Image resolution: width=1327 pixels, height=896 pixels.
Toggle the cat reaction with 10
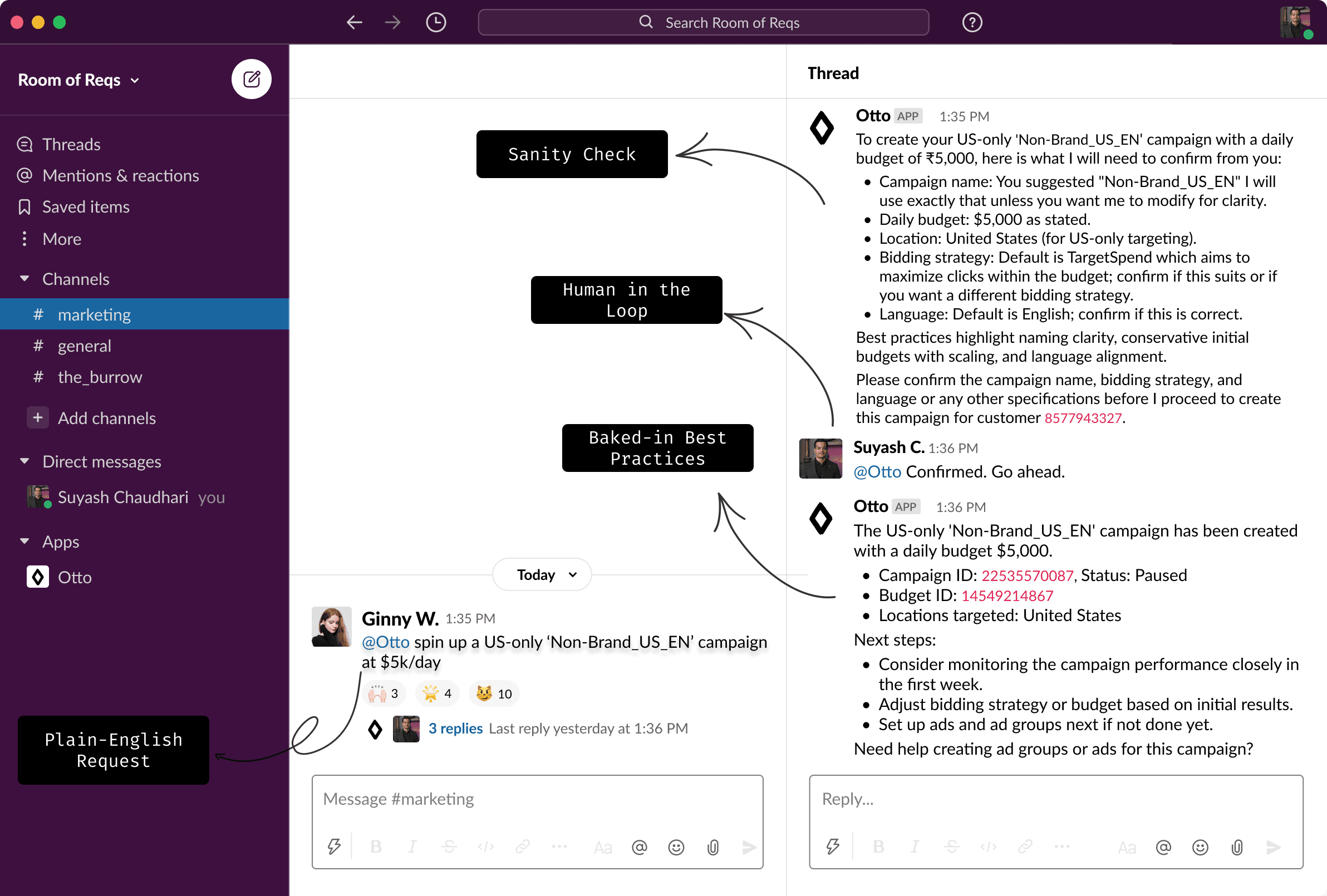click(x=494, y=693)
